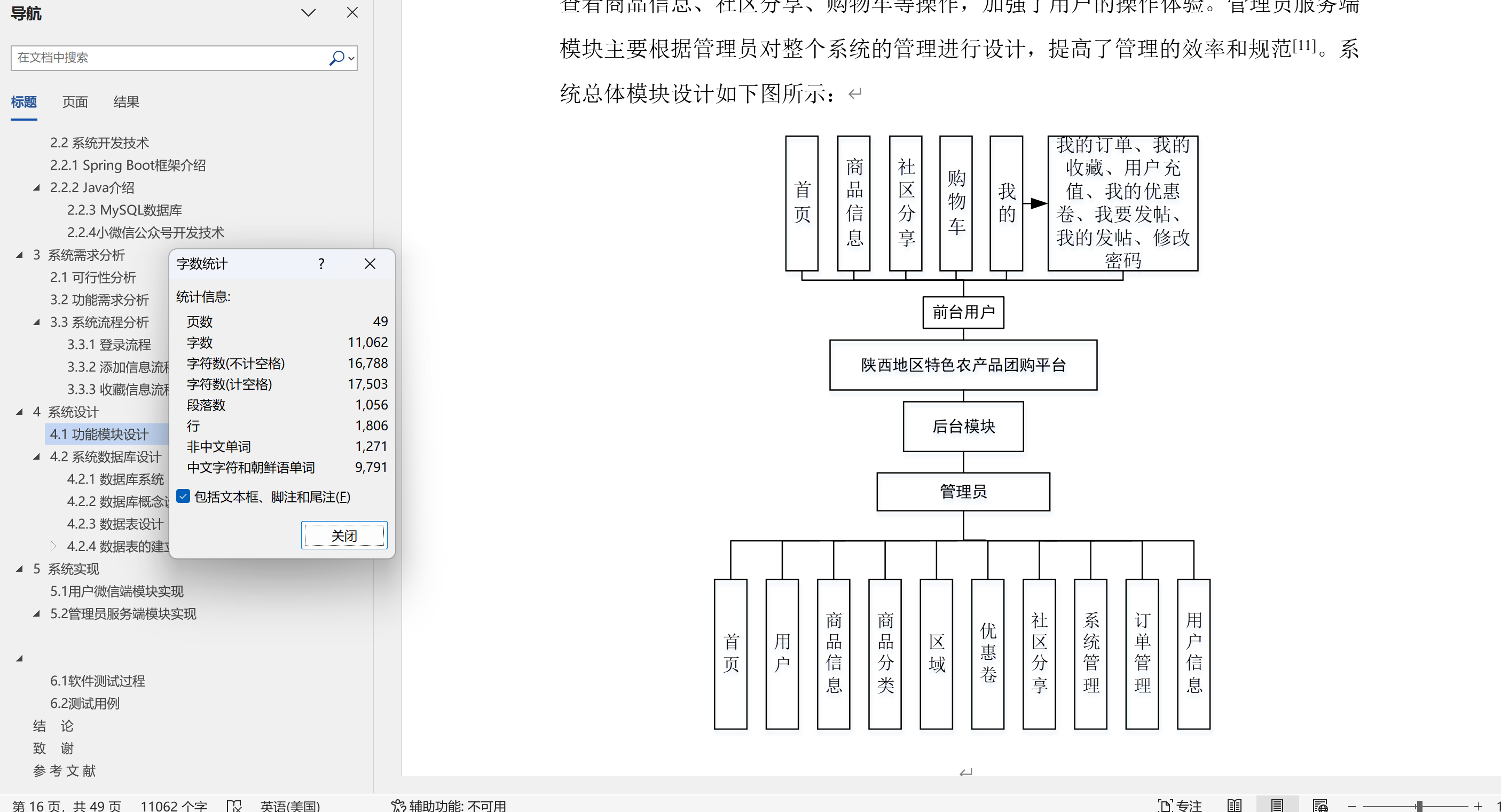Go to heading 2.2.1 Spring Boot框架介绍
Image resolution: width=1501 pixels, height=812 pixels.
coord(128,165)
